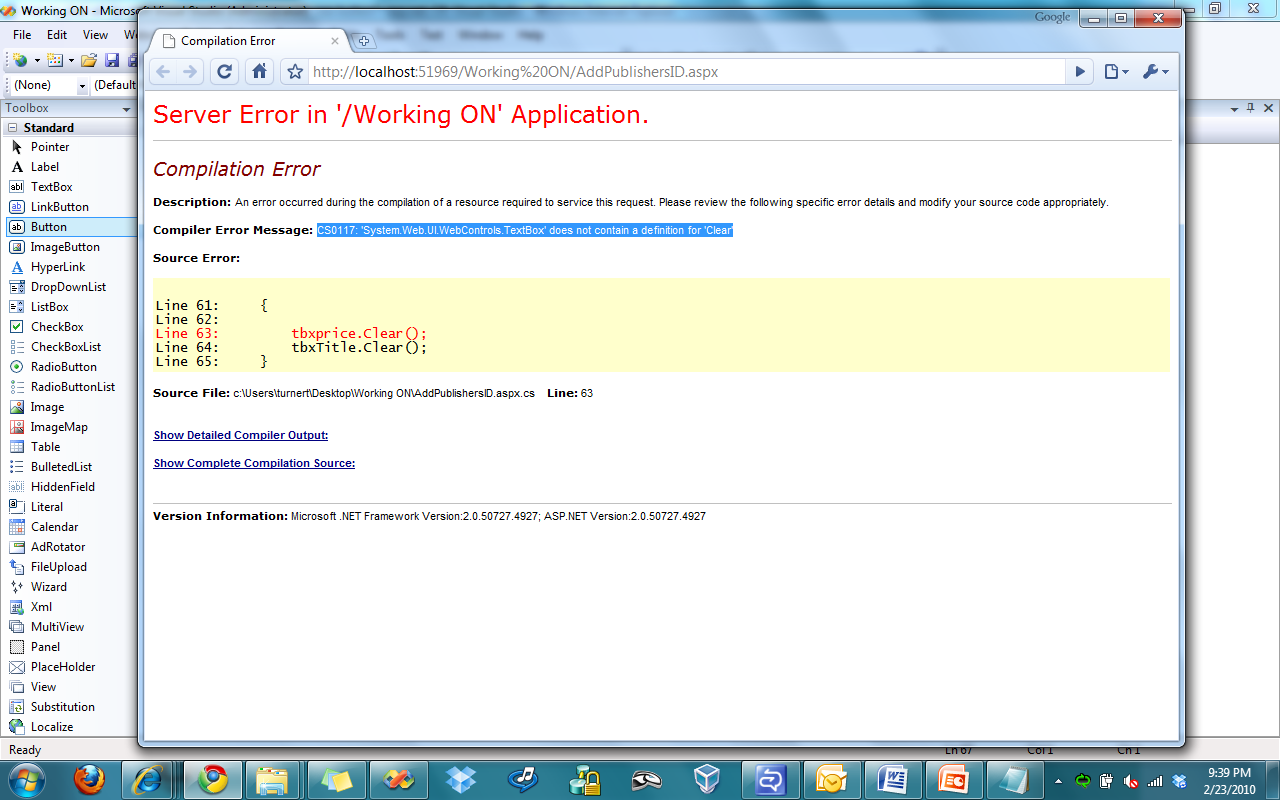Open the File menu in Visual Studio
The width and height of the screenshot is (1280, 800).
click(x=22, y=35)
